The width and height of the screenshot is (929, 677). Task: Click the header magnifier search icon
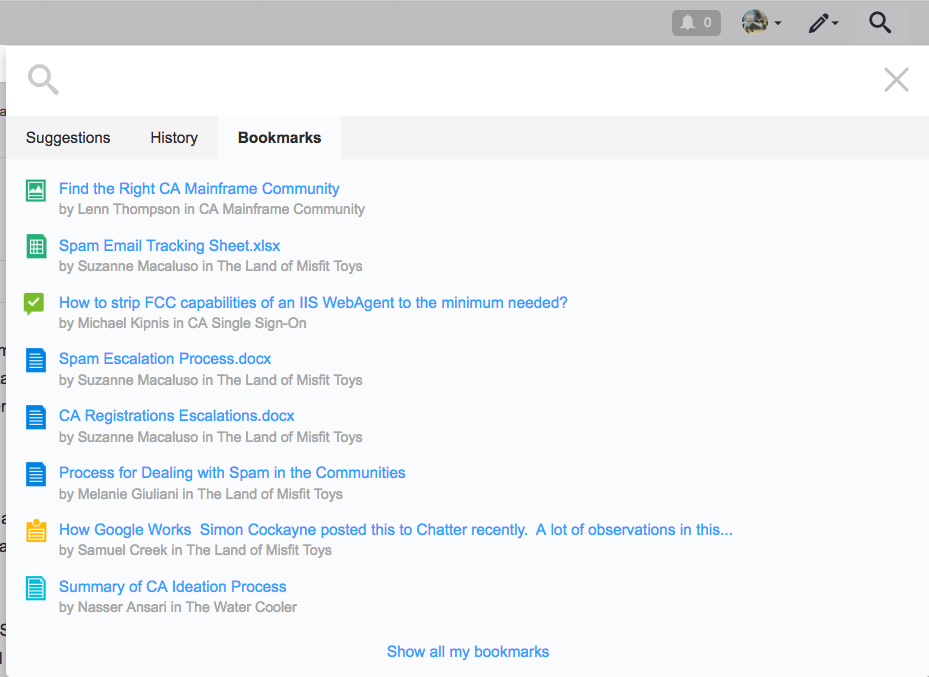[880, 23]
